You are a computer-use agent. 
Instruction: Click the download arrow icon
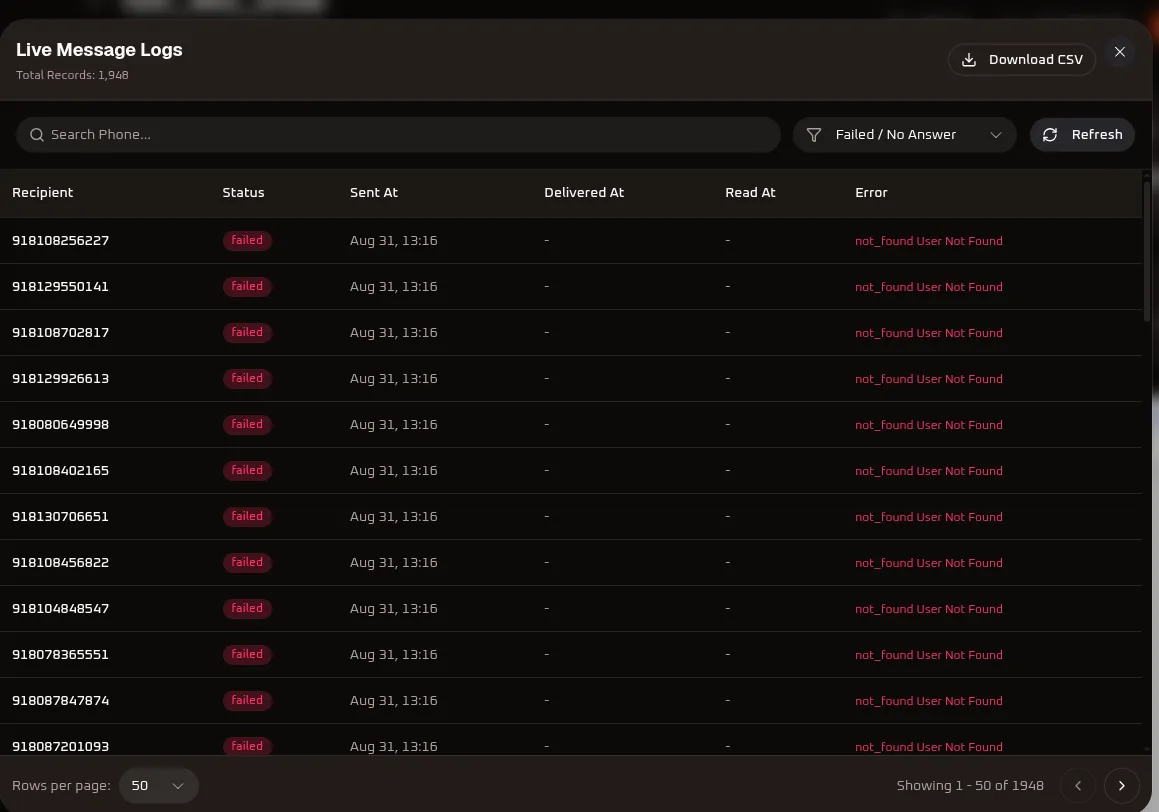point(968,60)
